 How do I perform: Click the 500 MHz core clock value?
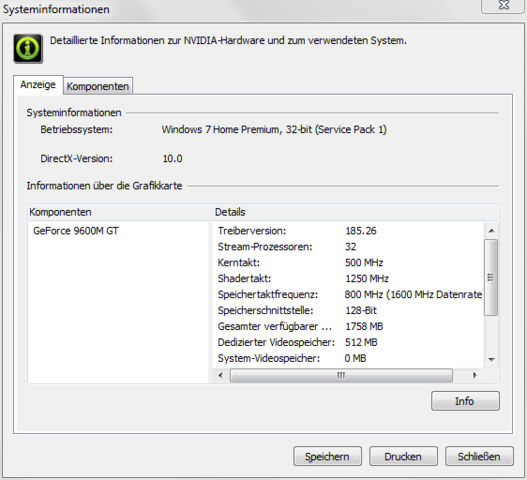point(364,263)
